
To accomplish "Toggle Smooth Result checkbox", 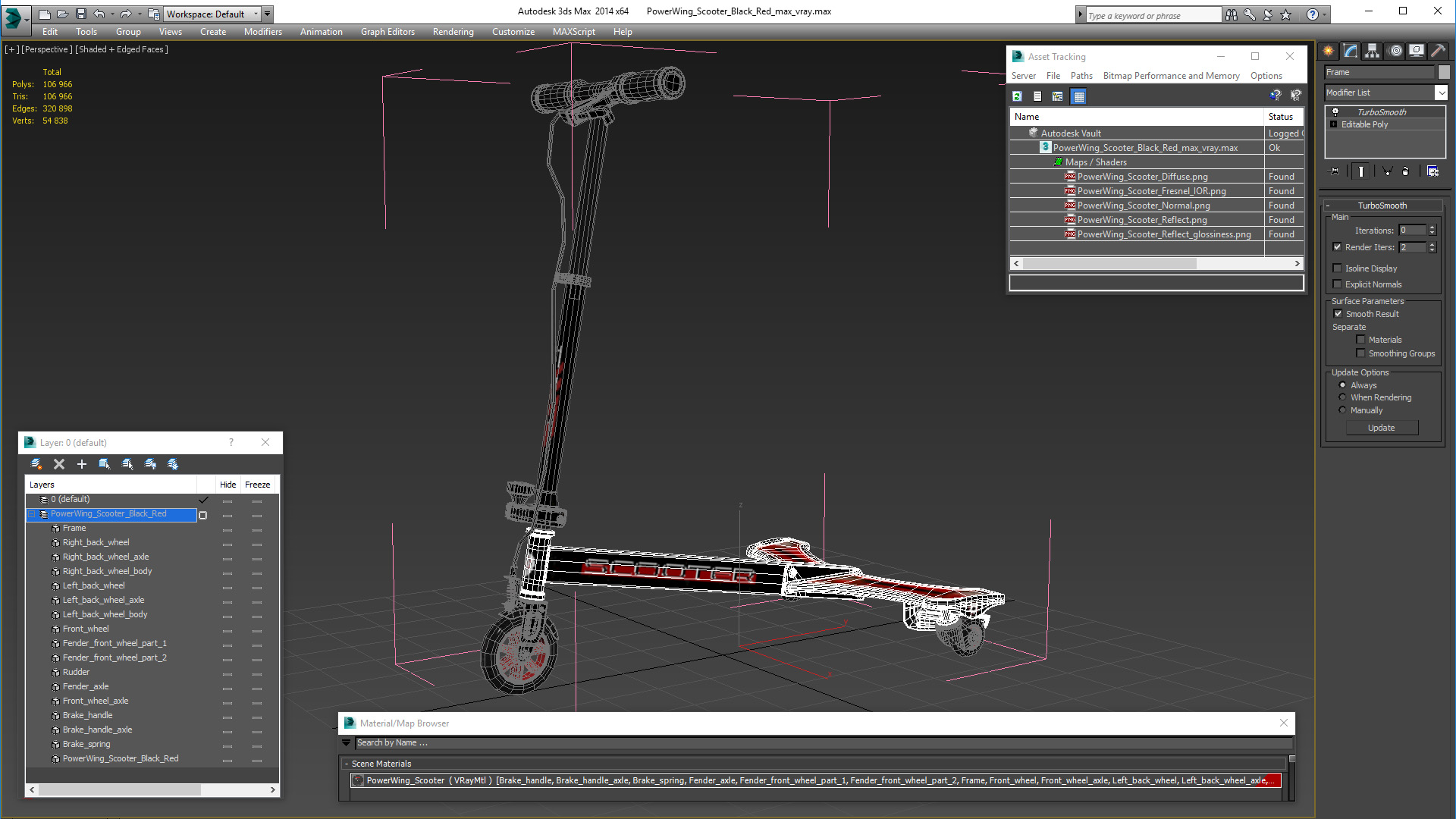I will pos(1338,313).
